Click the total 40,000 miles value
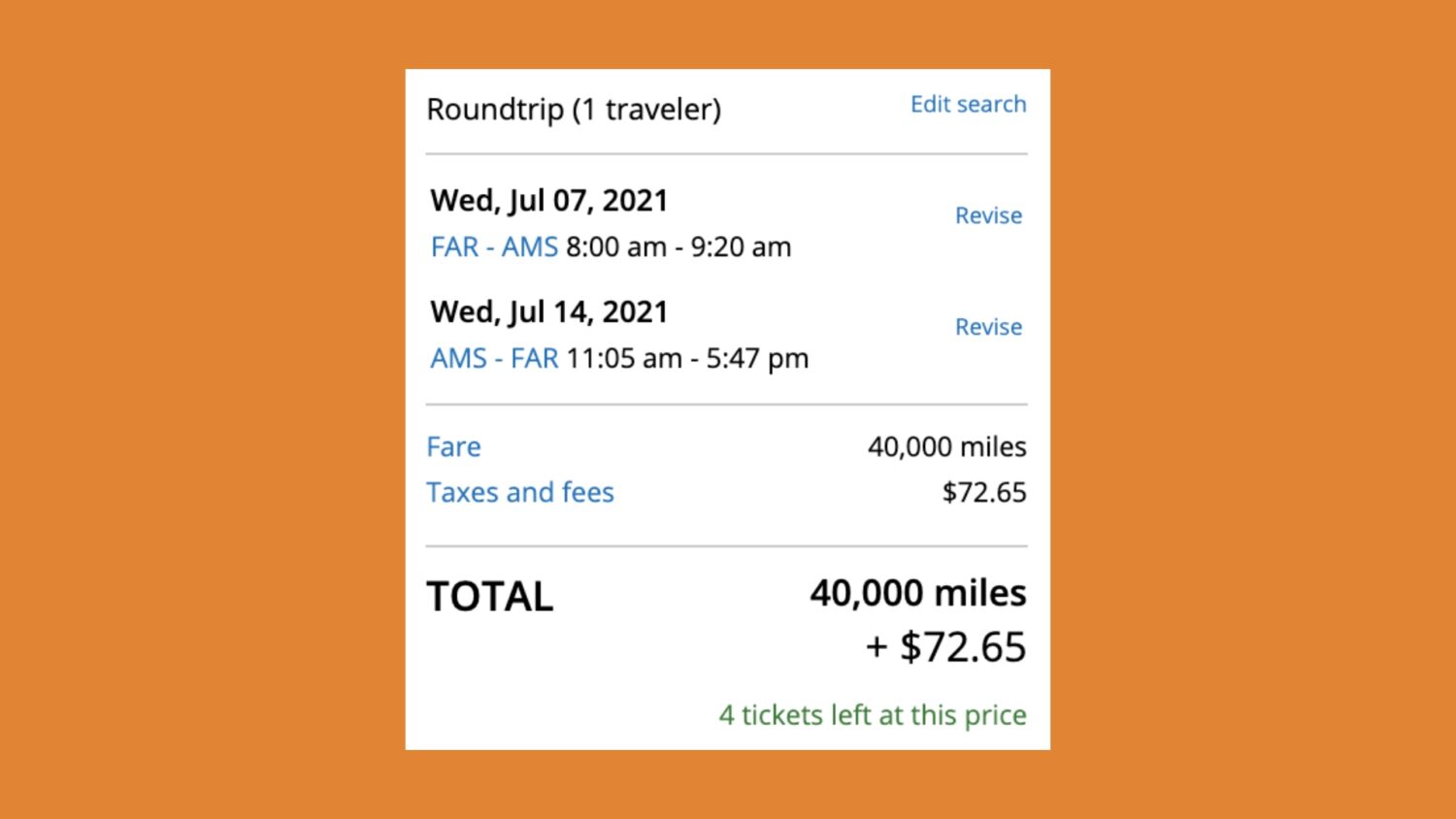1456x819 pixels. click(917, 592)
